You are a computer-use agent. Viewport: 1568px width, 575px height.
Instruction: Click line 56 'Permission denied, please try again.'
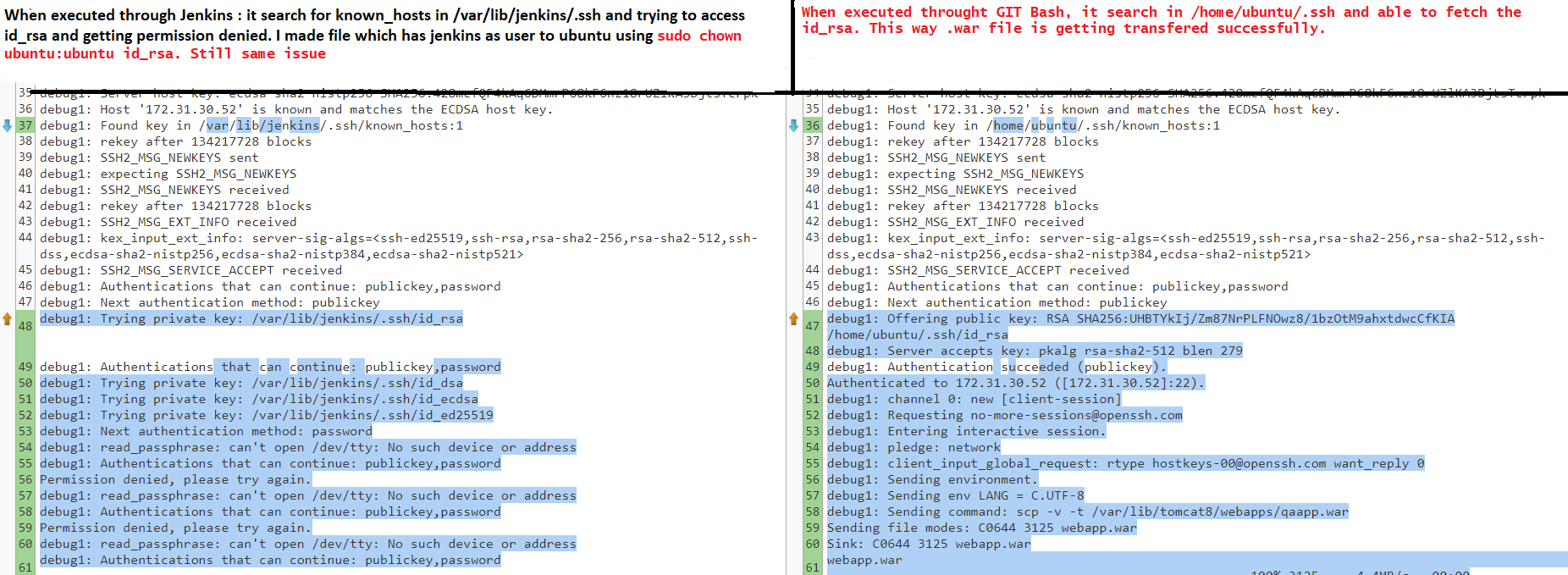(x=175, y=479)
